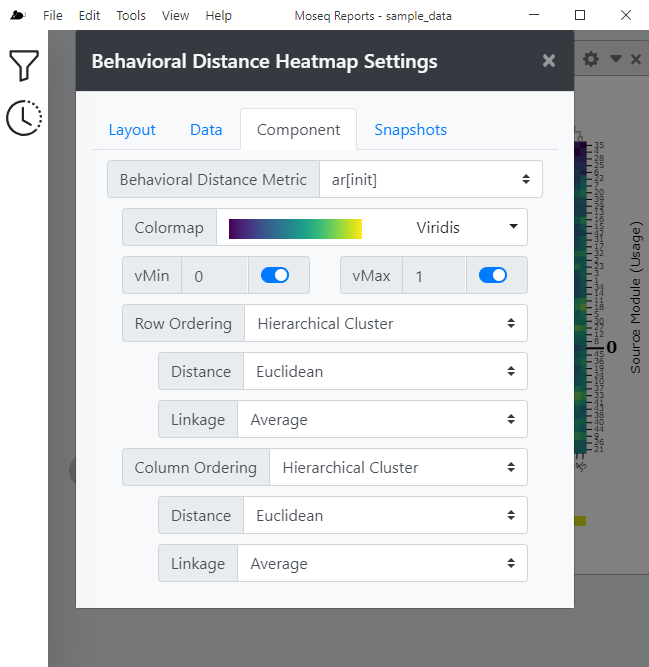
Task: Open the gear settings icon behind dialog
Action: [x=591, y=59]
